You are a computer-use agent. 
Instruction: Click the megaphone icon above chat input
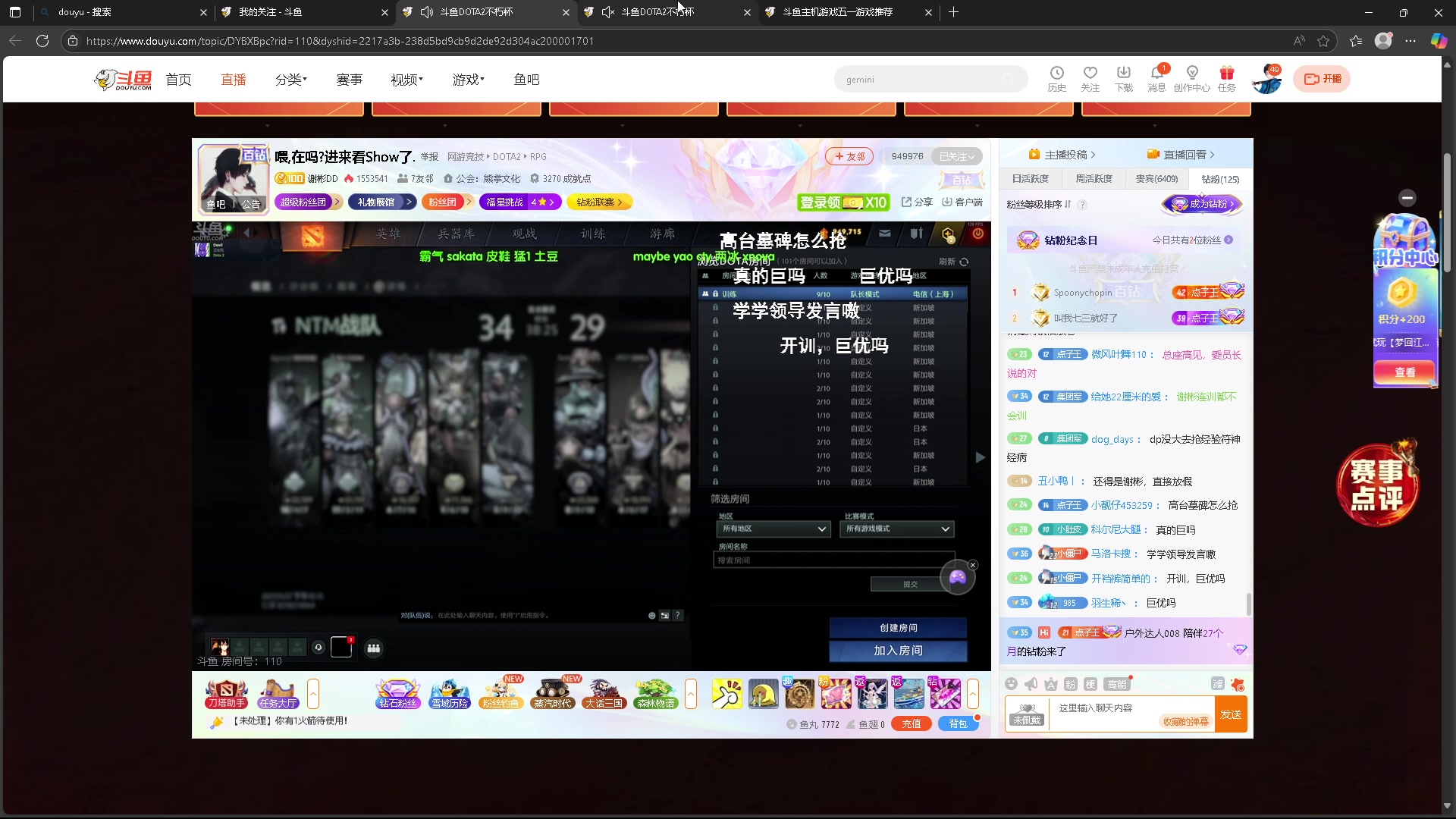(1031, 684)
